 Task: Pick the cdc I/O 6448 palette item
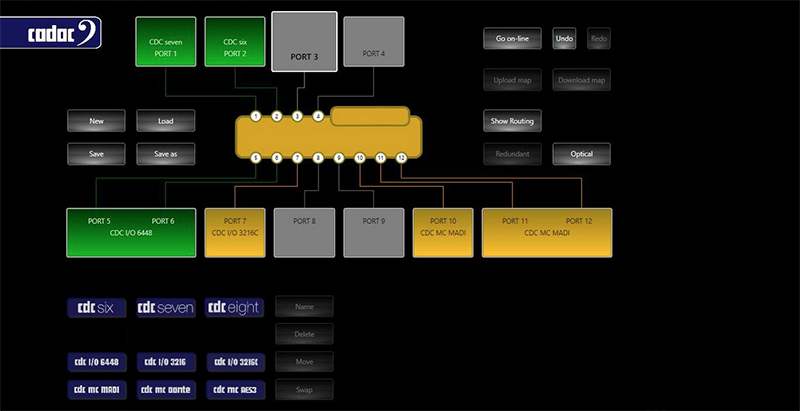click(96, 362)
